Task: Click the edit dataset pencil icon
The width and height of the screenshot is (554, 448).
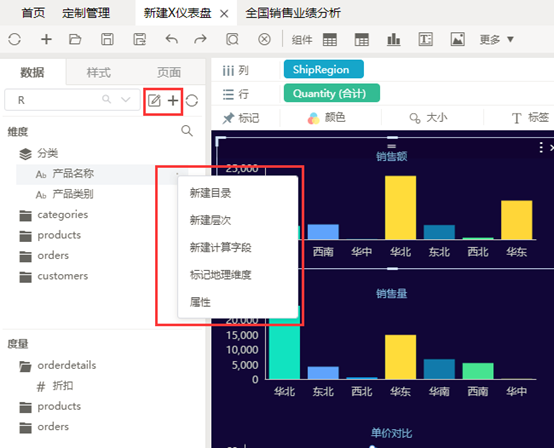Action: 154,101
